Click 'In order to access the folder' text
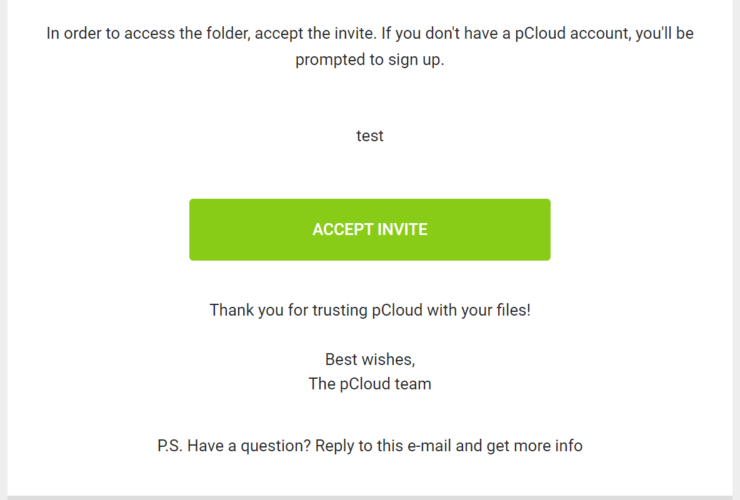The width and height of the screenshot is (740, 500). click(x=148, y=34)
